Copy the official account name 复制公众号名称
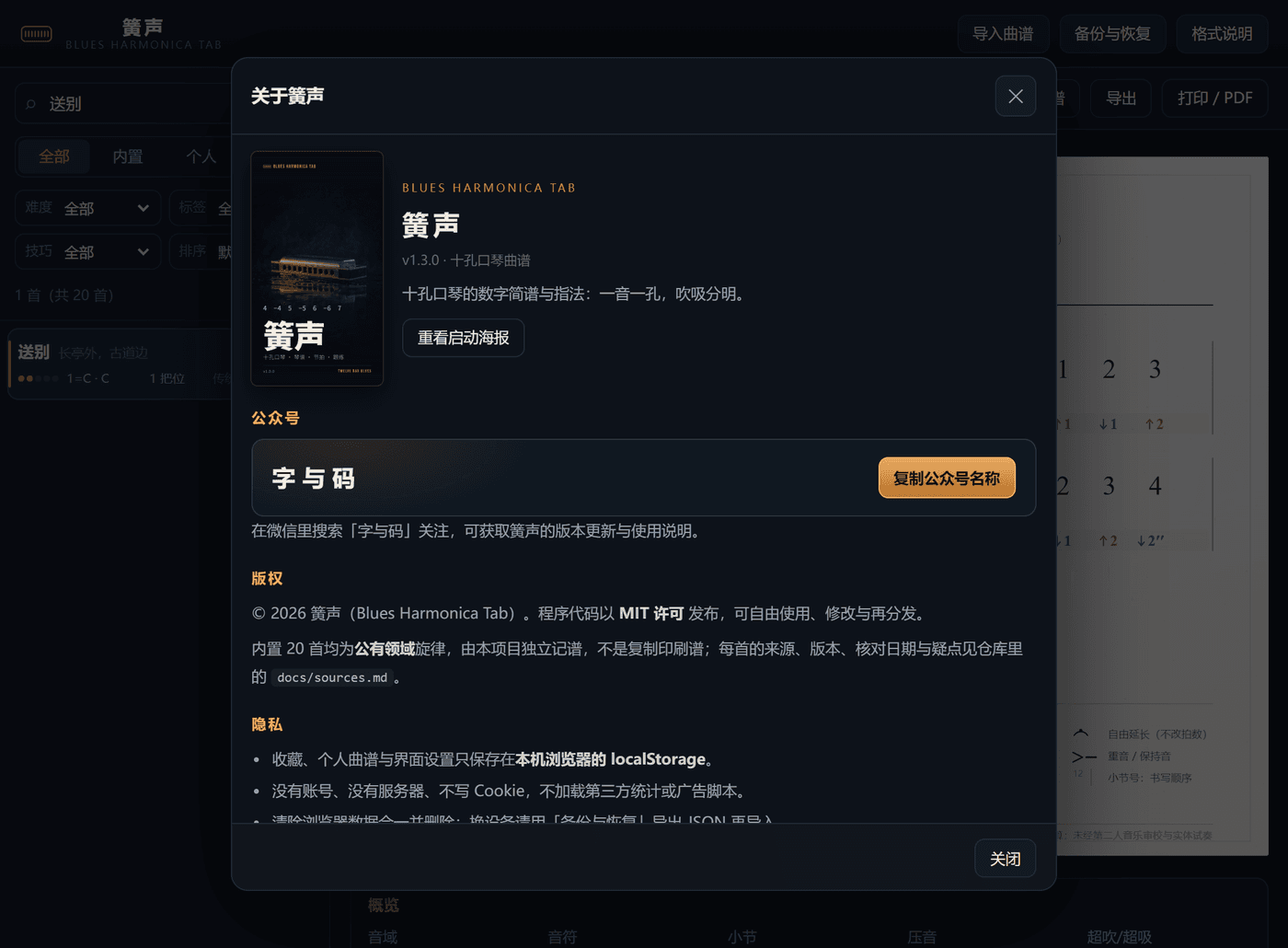 (x=947, y=478)
